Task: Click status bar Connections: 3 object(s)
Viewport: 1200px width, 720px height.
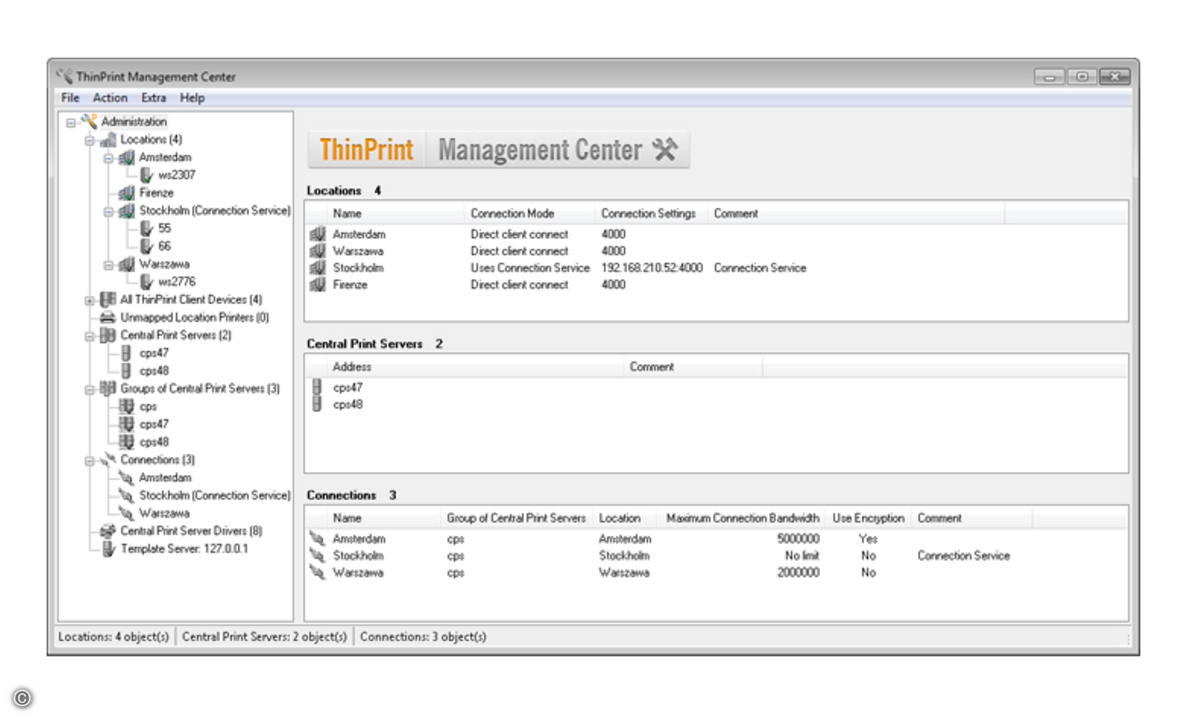Action: pos(423,636)
